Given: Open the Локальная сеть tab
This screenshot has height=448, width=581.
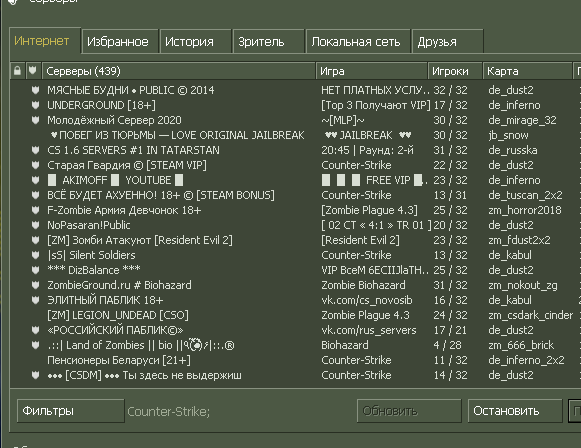Looking at the screenshot, I should (358, 42).
